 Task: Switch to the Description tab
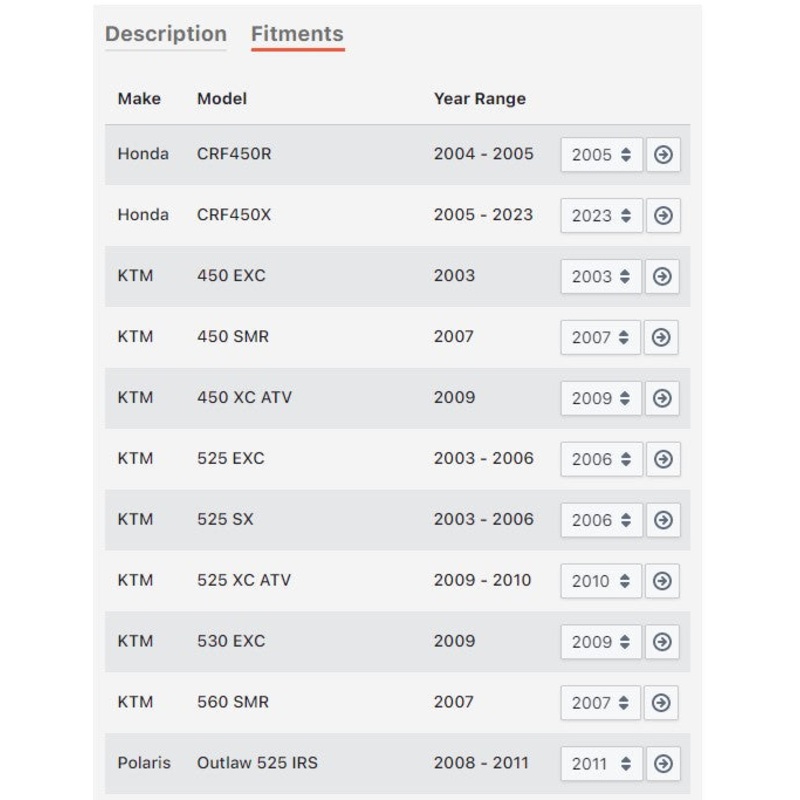click(166, 34)
